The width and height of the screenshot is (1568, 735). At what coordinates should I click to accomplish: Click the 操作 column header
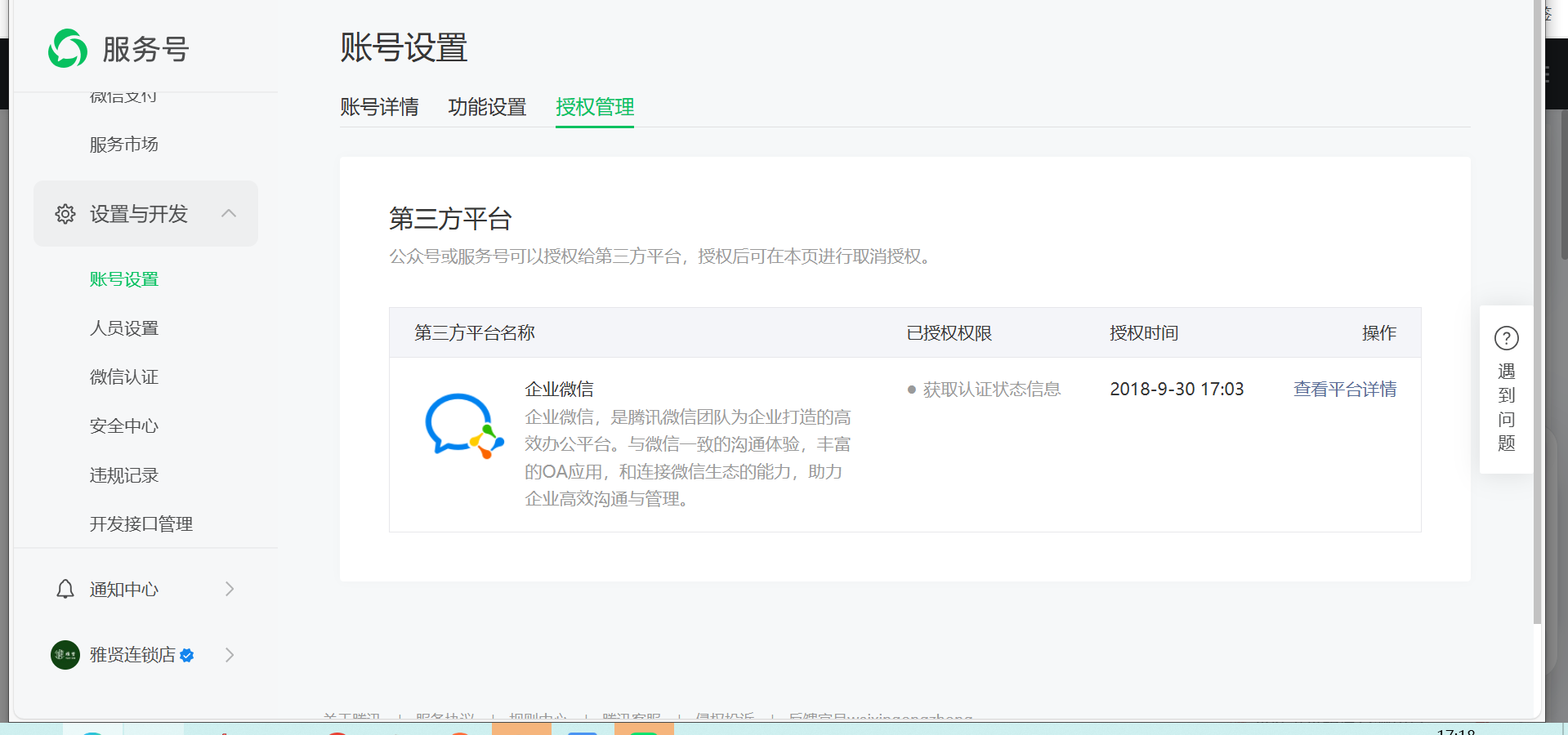[1379, 333]
